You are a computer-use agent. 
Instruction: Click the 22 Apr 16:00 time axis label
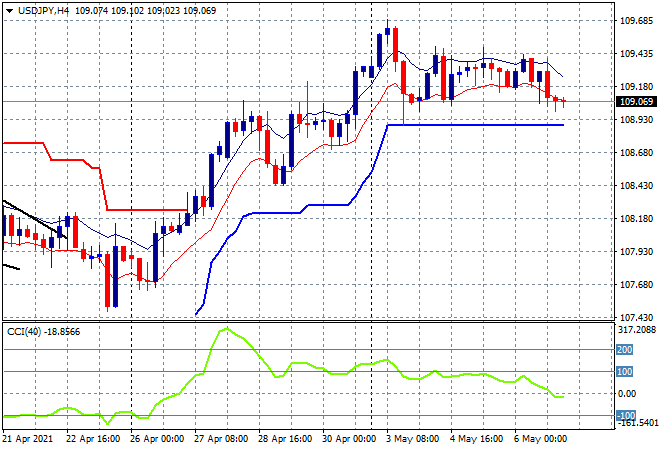93,439
